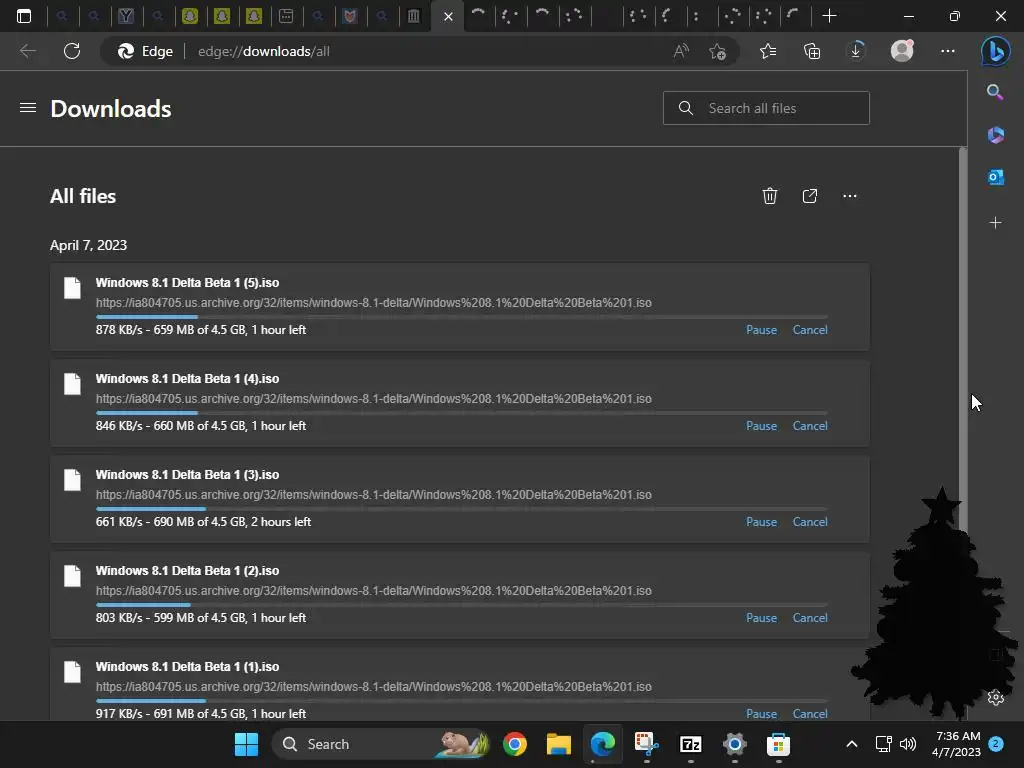
Task: Open More options beside All files
Action: click(x=850, y=196)
